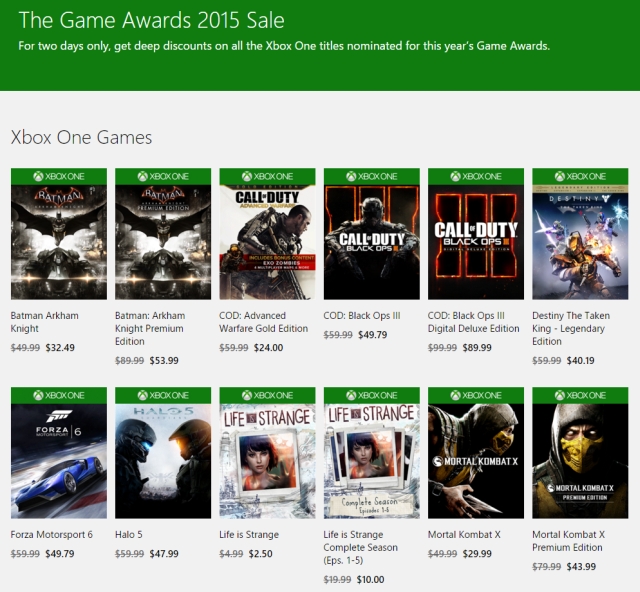Screen dimensions: 640x592
Task: Click 'The Game Awards 2015 Sale' banner heading
Action: (151, 20)
